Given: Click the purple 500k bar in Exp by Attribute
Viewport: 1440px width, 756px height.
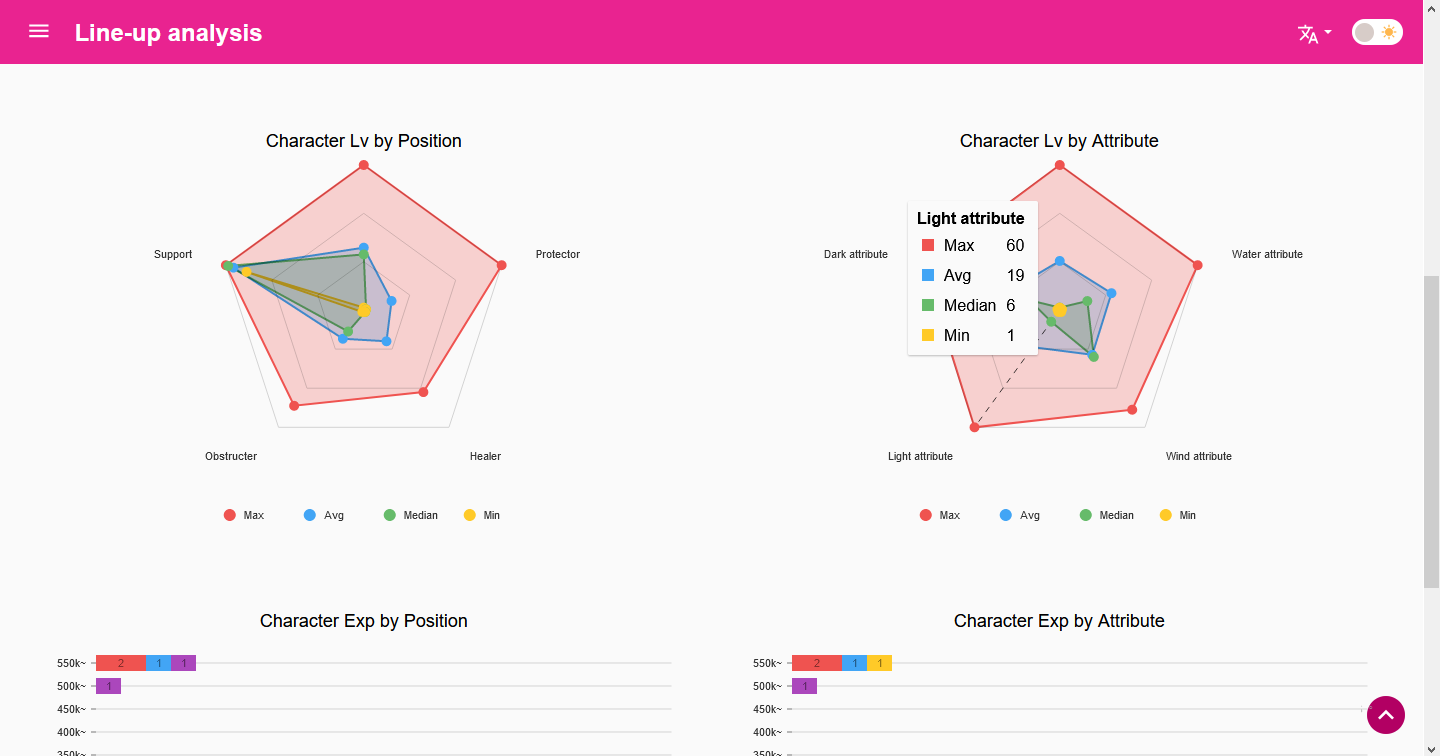Looking at the screenshot, I should click(x=804, y=686).
